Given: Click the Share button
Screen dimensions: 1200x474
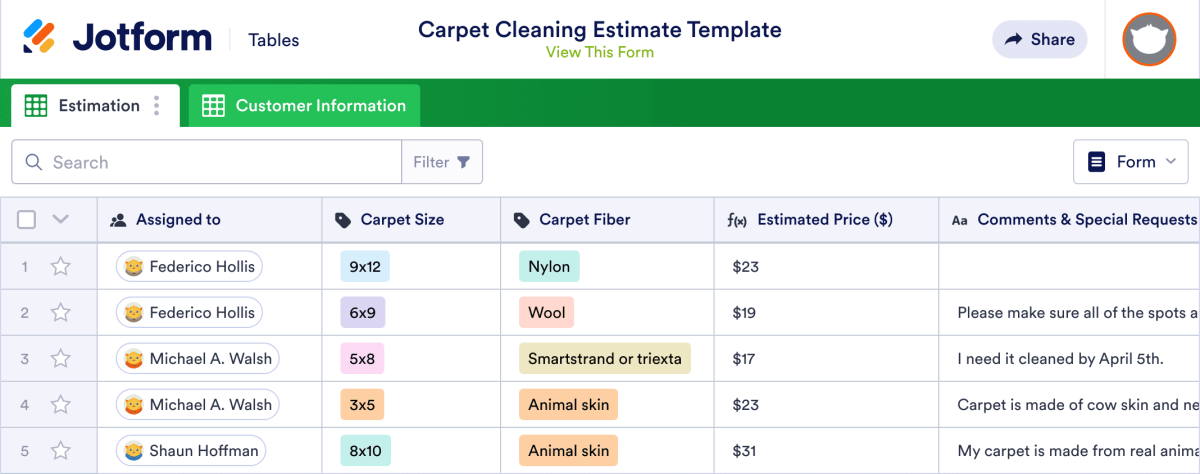Looking at the screenshot, I should [x=1039, y=40].
